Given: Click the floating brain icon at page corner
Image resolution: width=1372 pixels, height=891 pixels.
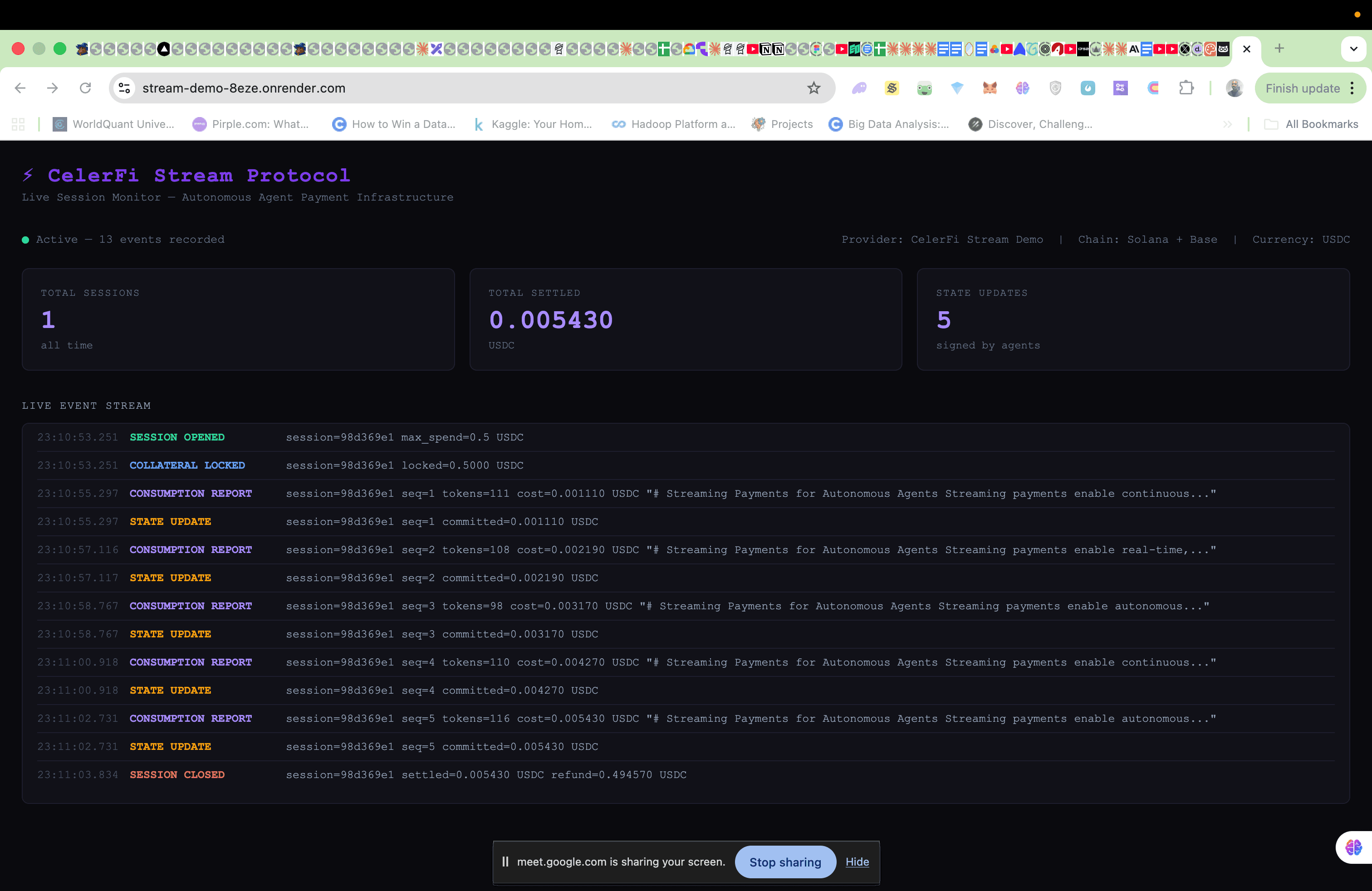Looking at the screenshot, I should point(1353,847).
